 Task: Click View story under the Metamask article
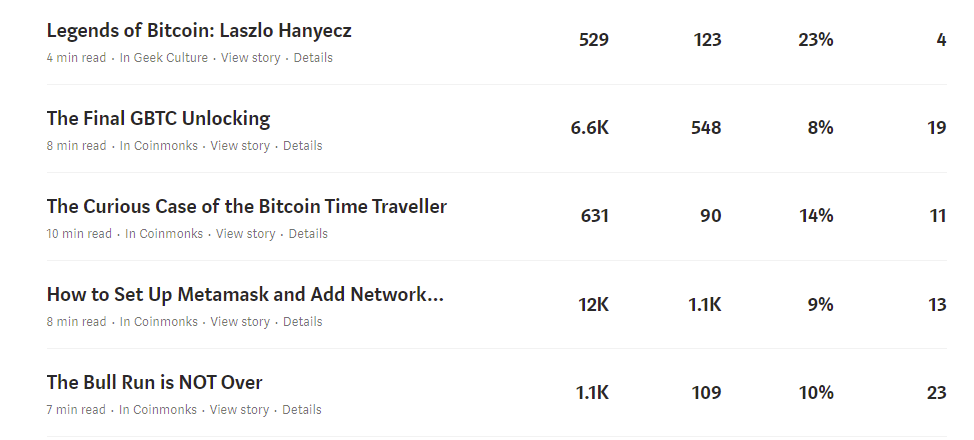click(x=240, y=322)
